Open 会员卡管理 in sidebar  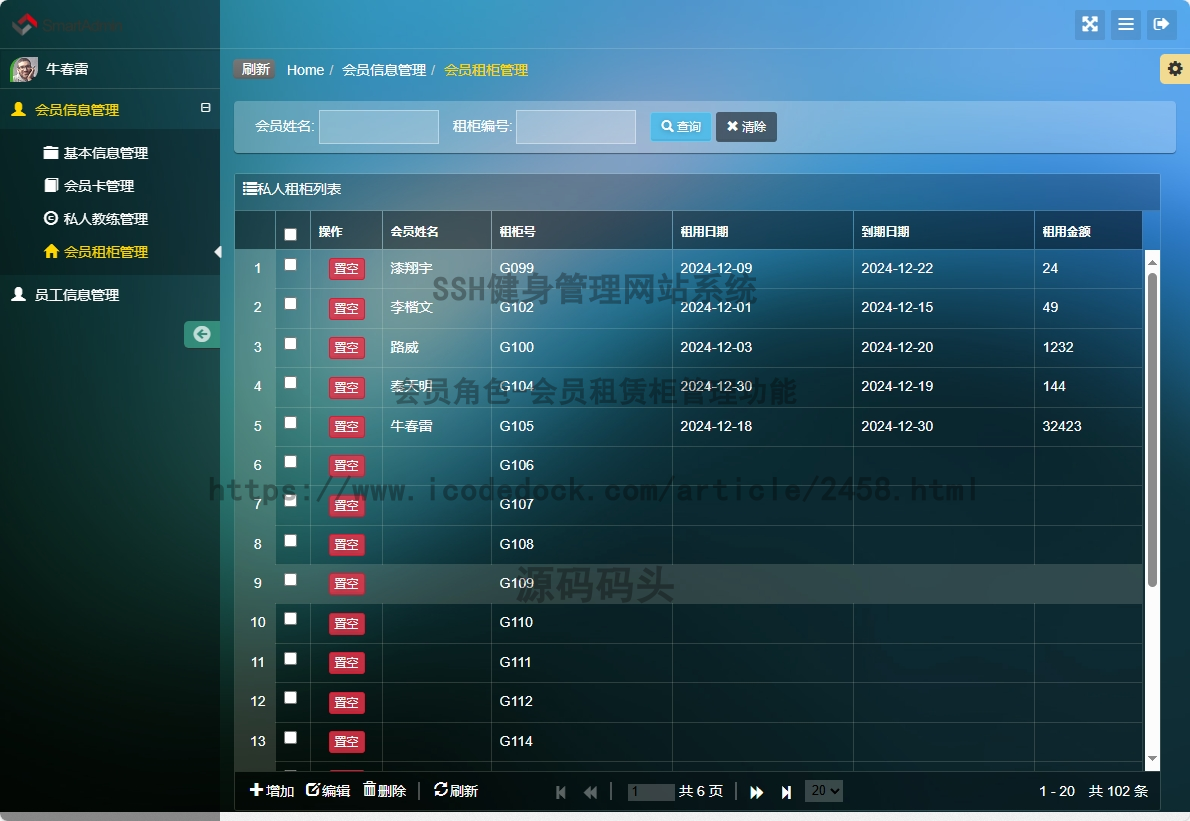(x=89, y=186)
